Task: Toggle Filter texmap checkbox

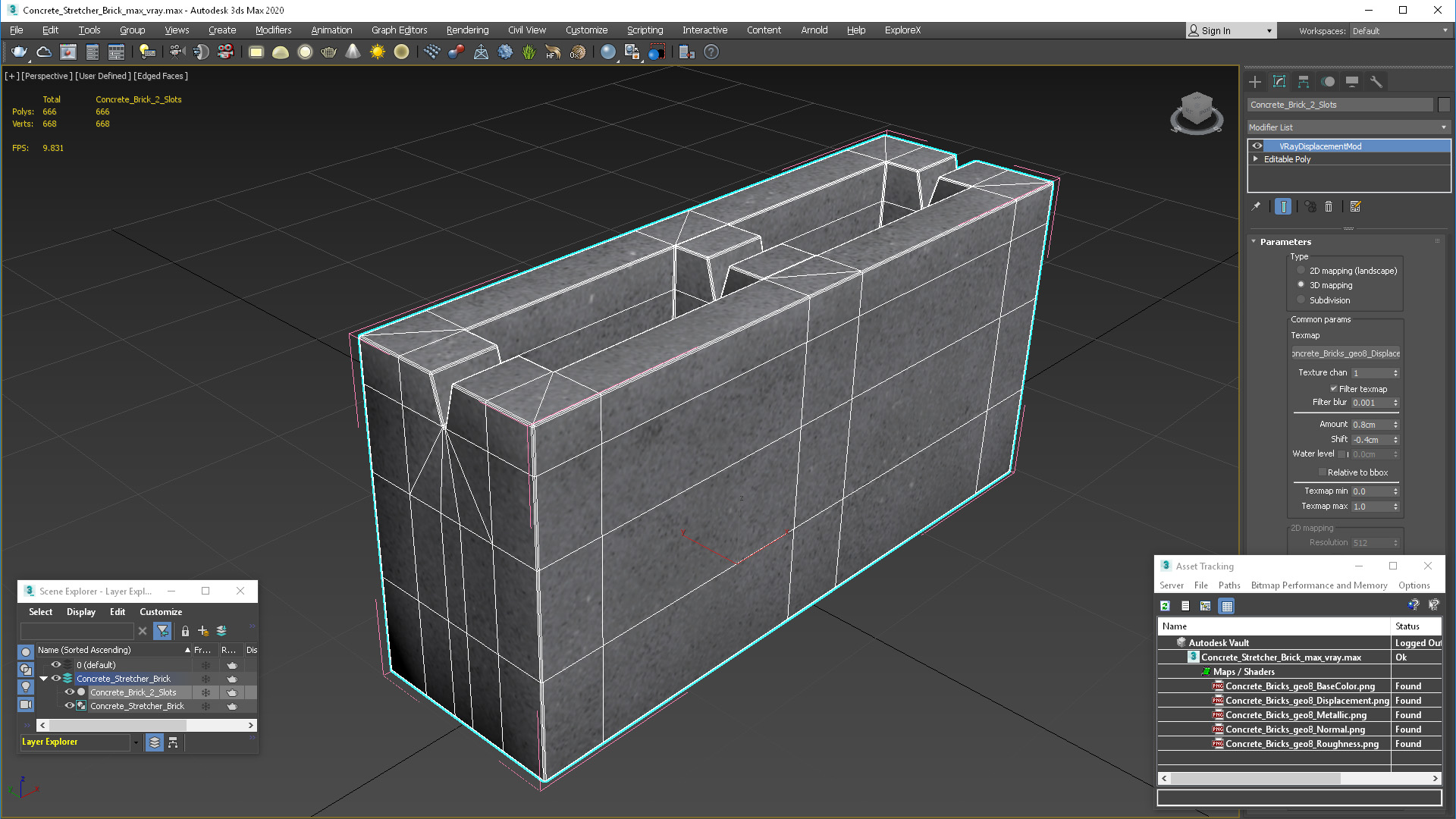Action: tap(1334, 389)
